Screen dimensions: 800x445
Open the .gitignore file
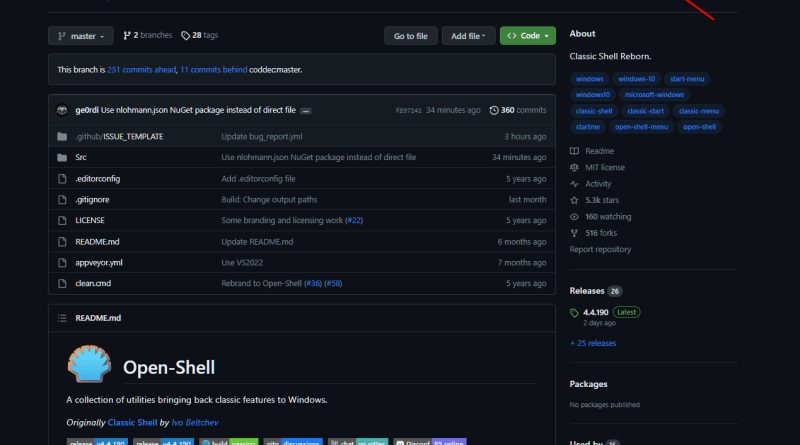pyautogui.click(x=92, y=200)
